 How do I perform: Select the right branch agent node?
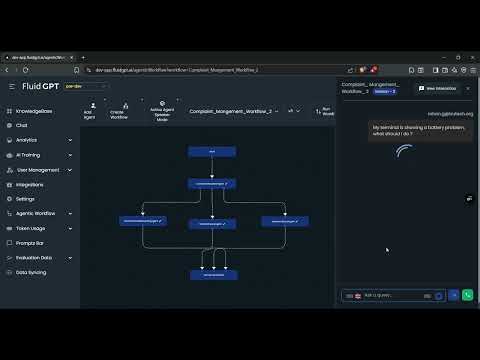click(x=285, y=221)
